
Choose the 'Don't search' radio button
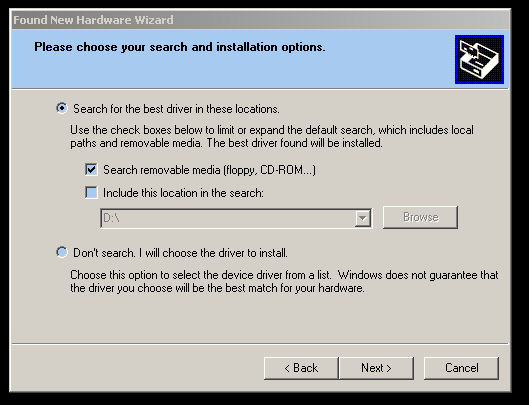coord(62,252)
